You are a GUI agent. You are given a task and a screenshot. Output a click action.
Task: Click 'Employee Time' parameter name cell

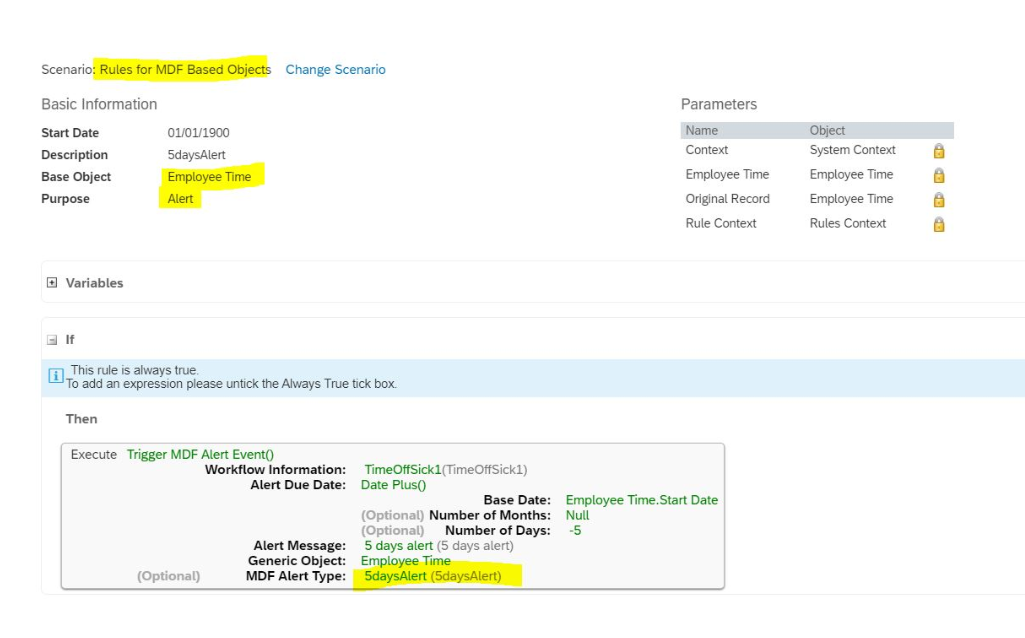click(x=727, y=174)
